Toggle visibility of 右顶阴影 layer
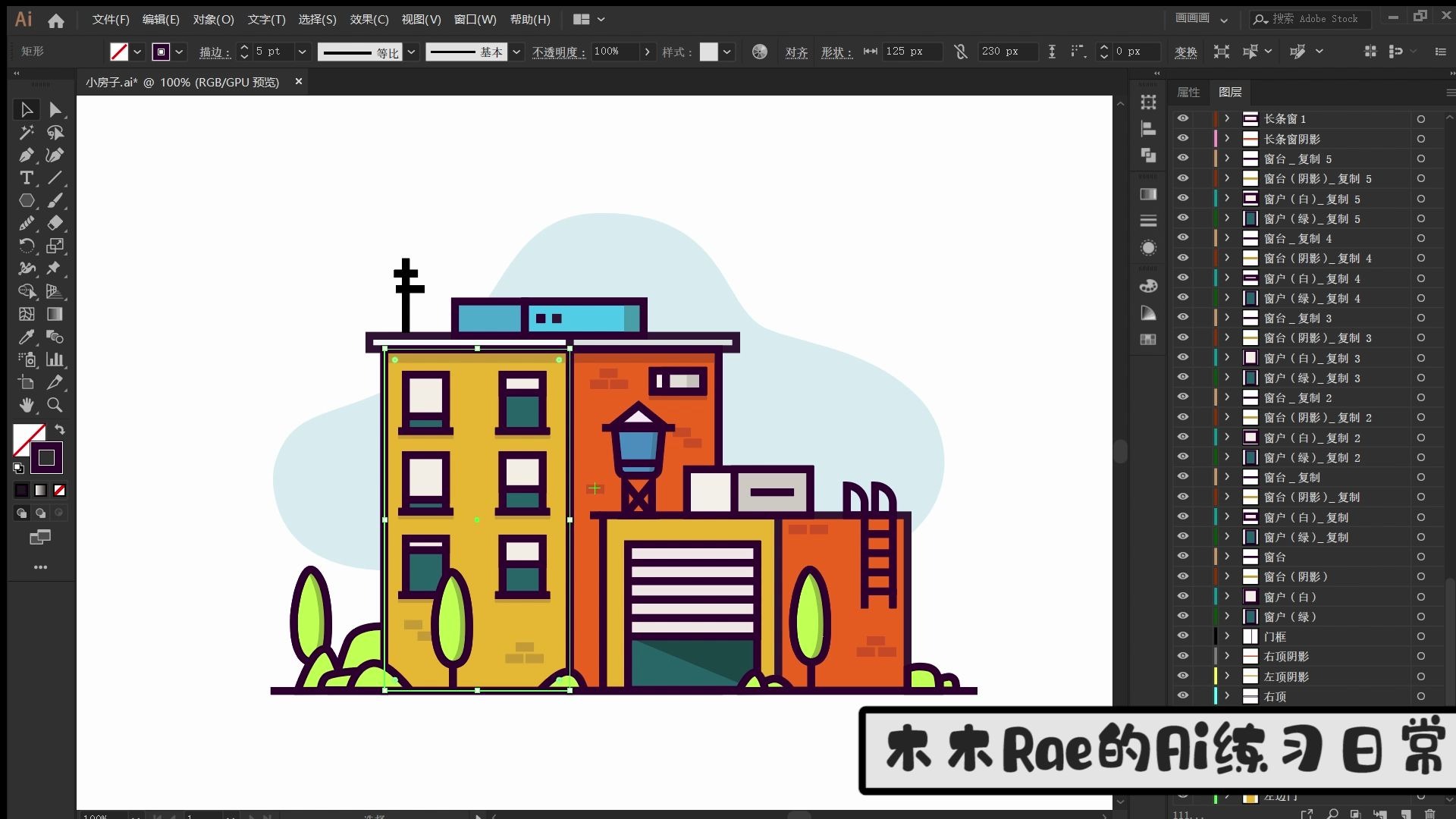1456x819 pixels. pyautogui.click(x=1182, y=656)
